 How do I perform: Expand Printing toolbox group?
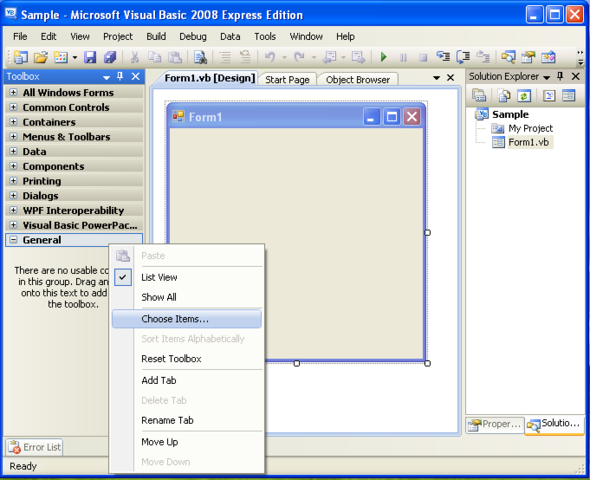[13, 181]
